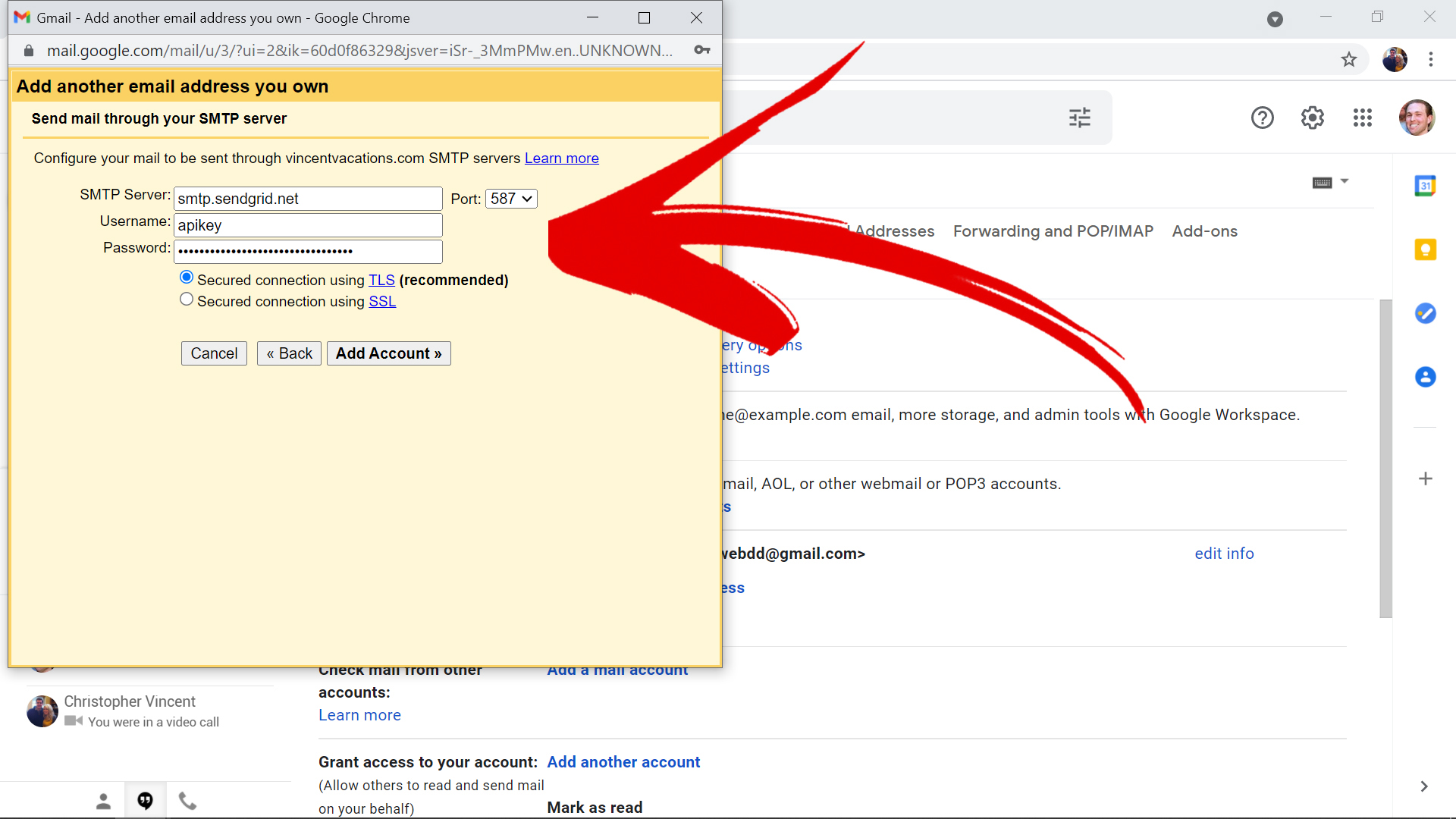Click Add Account » button
The width and height of the screenshot is (1456, 819).
[x=389, y=353]
